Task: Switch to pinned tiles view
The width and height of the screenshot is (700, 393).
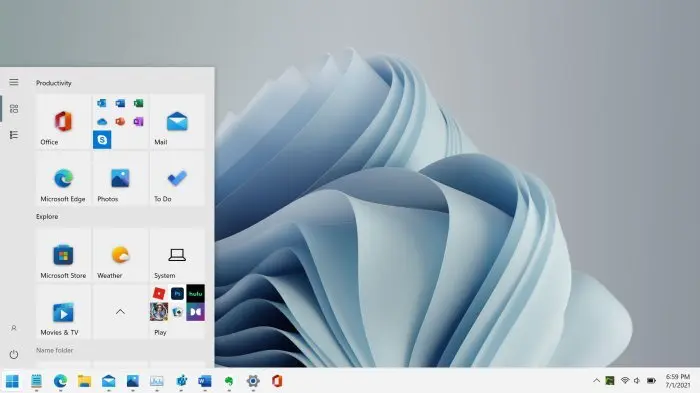Action: point(14,109)
